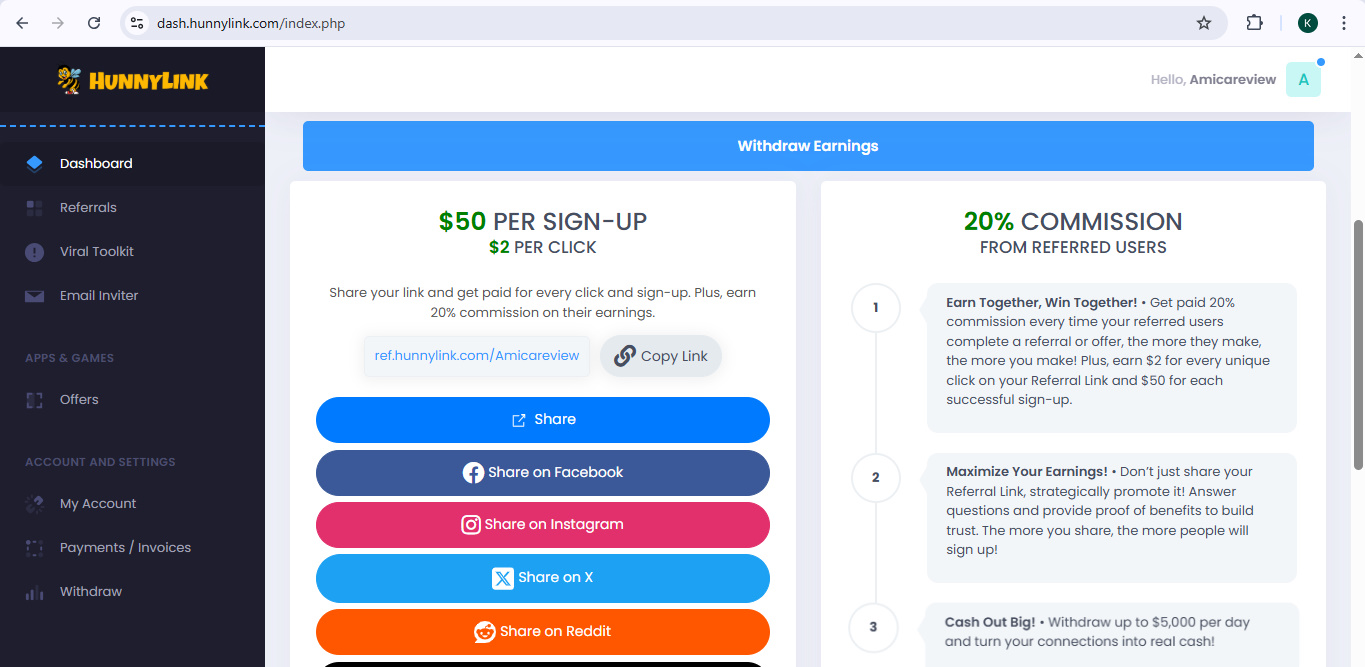1365x667 pixels.
Task: Click the Email Inviter envelope icon
Action: click(x=35, y=296)
